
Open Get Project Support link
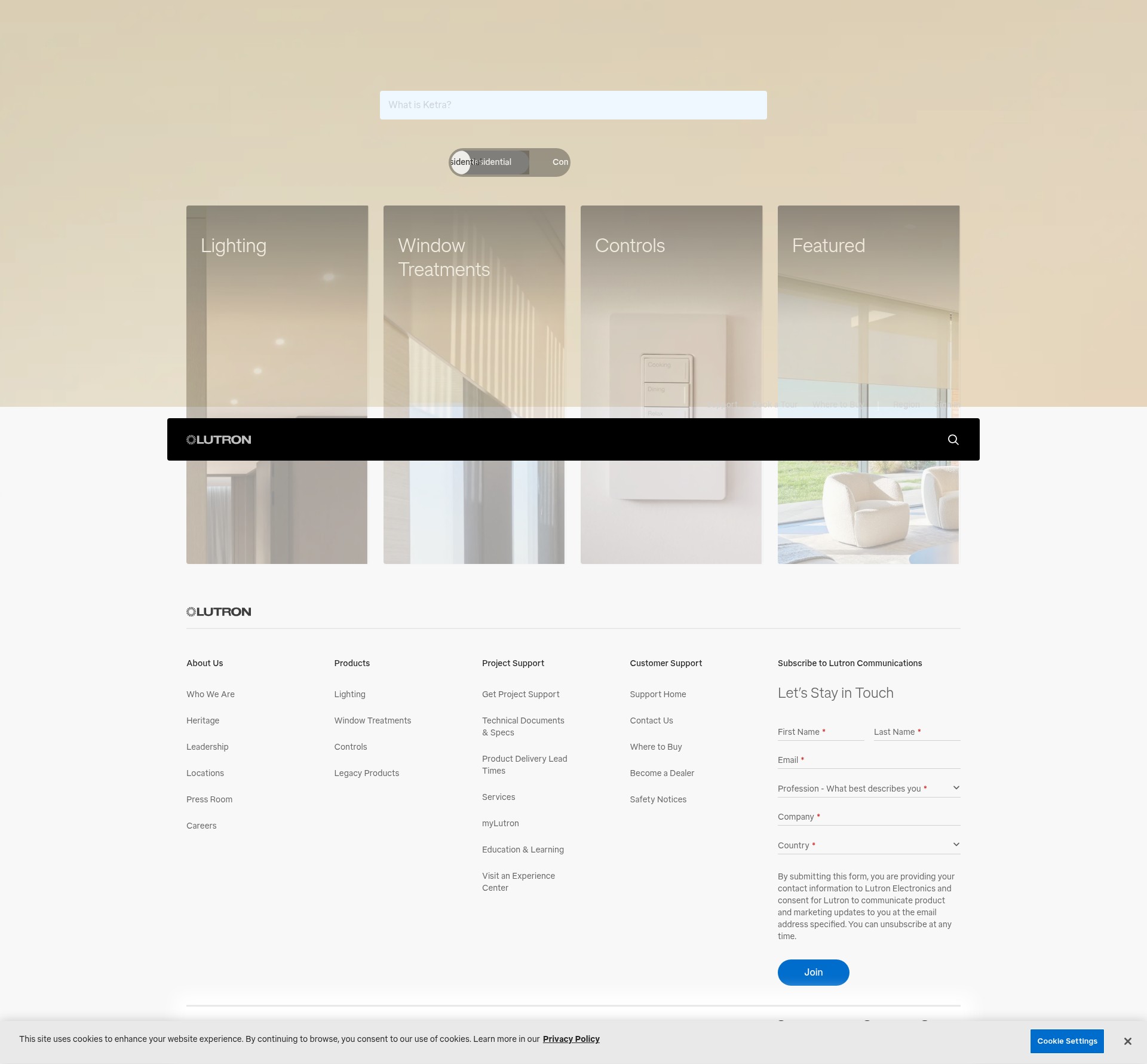pyautogui.click(x=520, y=694)
